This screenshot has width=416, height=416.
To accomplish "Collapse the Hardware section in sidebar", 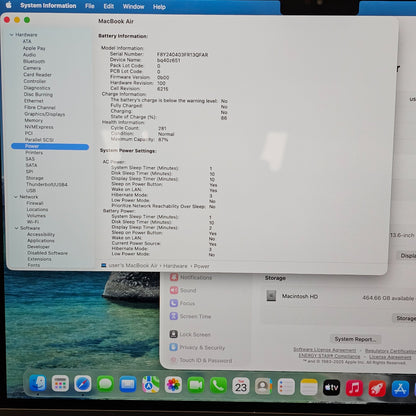I will [x=12, y=35].
